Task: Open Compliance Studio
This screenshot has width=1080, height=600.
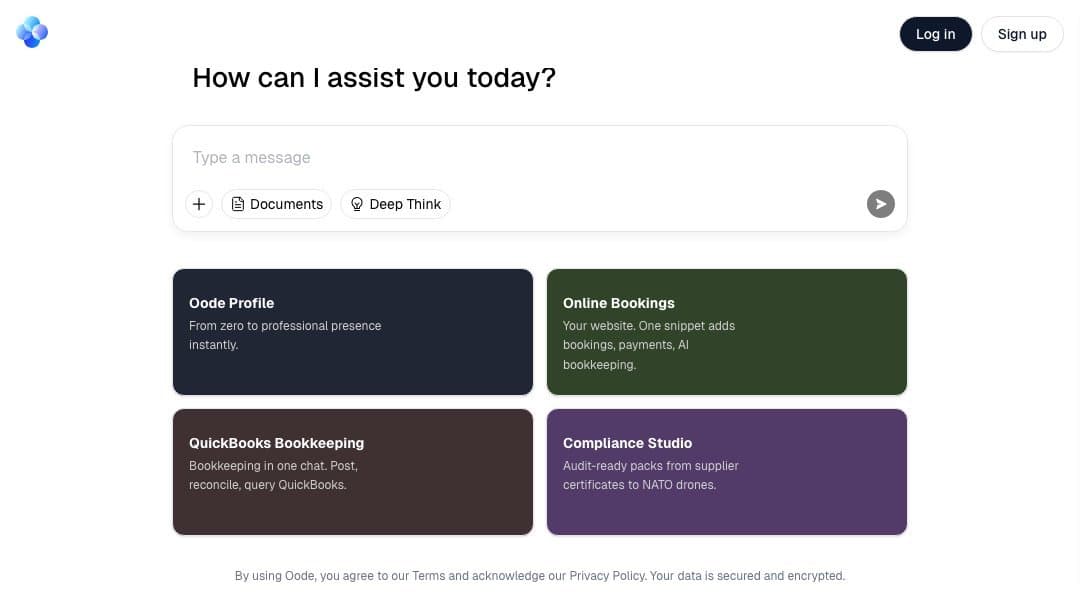Action: (726, 471)
